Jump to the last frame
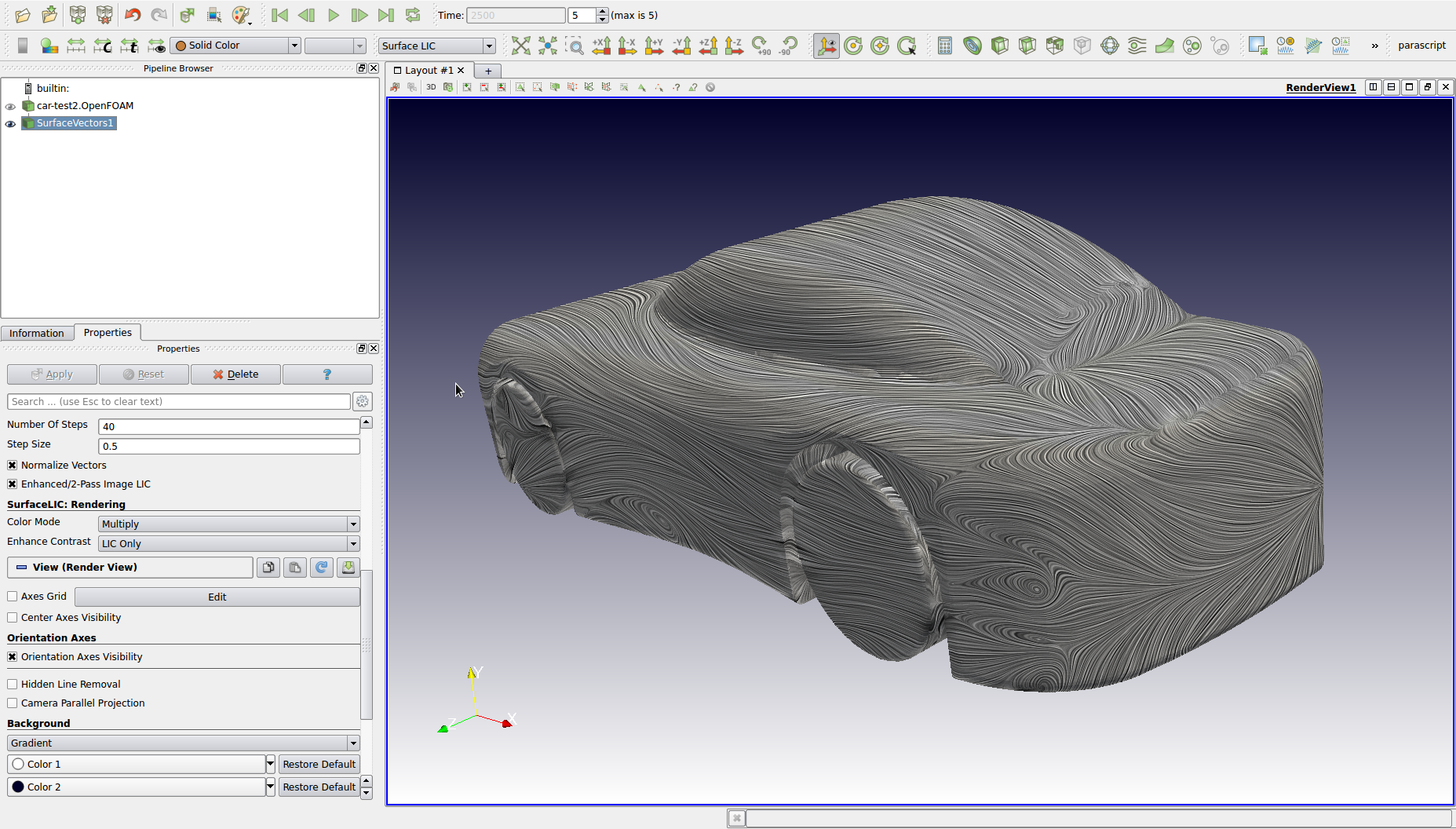 pyautogui.click(x=386, y=15)
